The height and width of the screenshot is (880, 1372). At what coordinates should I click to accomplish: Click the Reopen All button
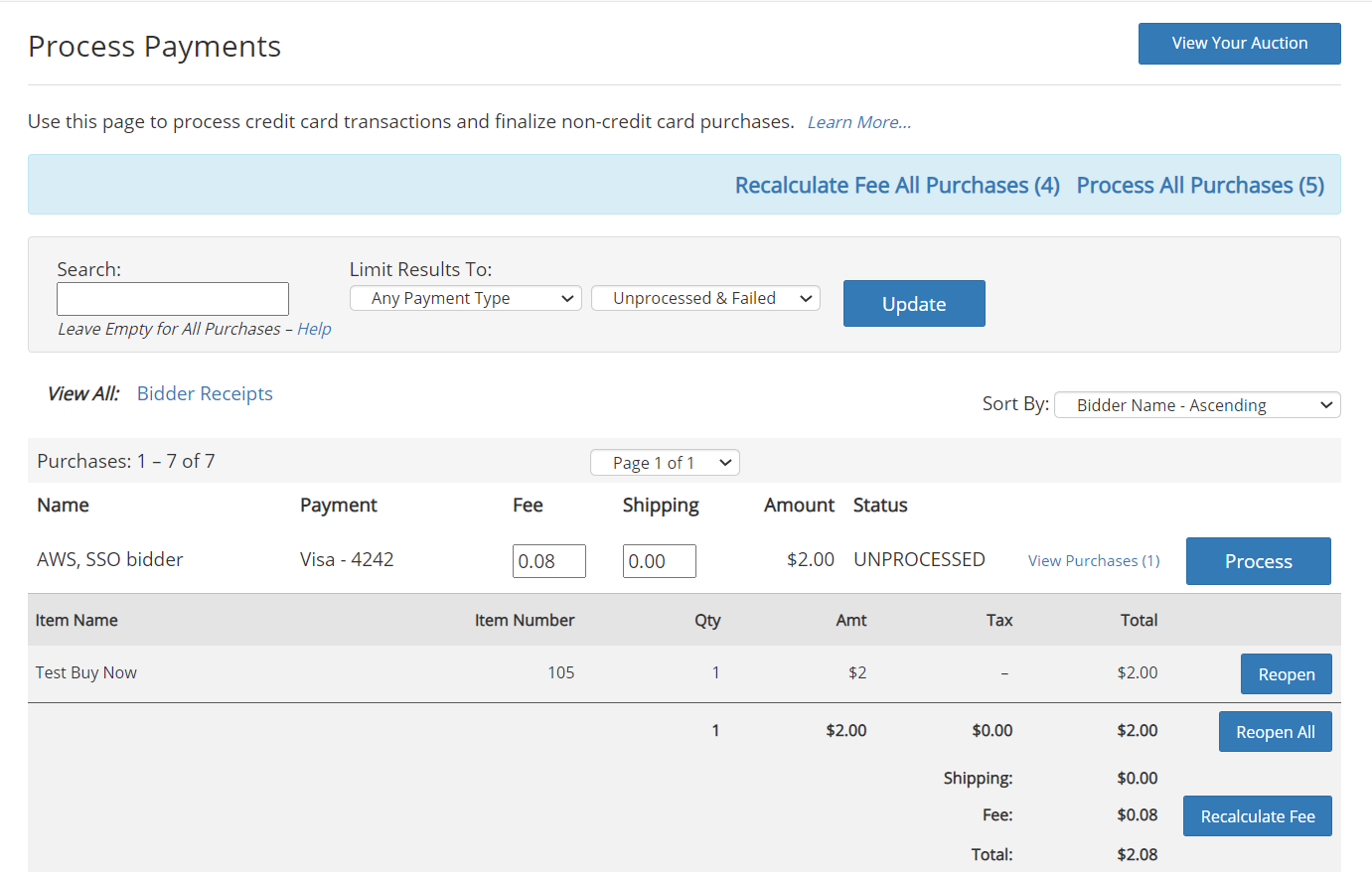1276,732
